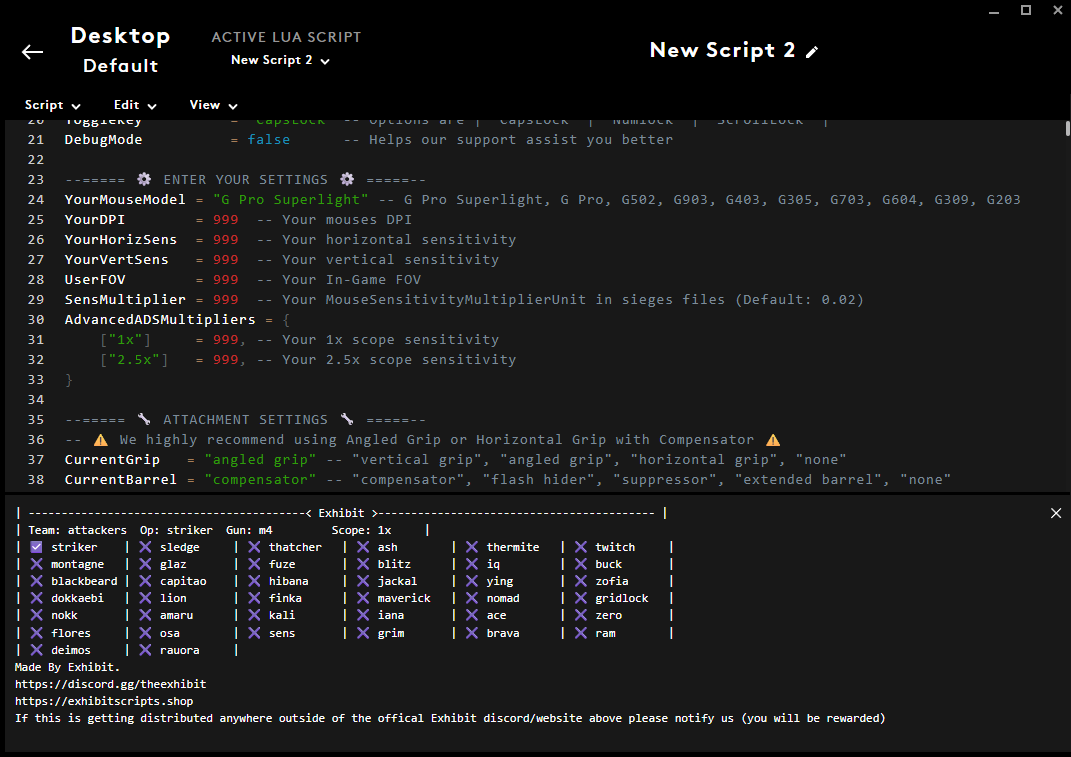Click the X mark beside rauora
This screenshot has width=1071, height=757.
(145, 650)
